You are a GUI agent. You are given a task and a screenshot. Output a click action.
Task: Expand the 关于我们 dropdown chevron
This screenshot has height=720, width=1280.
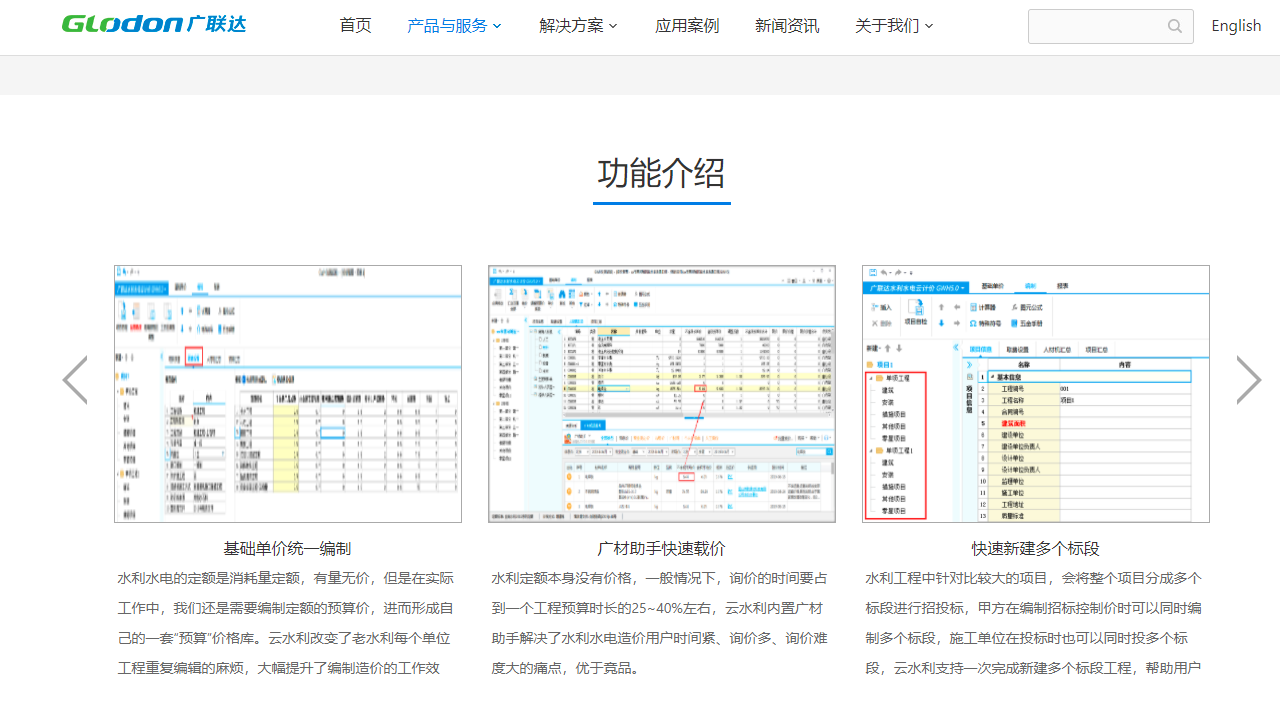pyautogui.click(x=928, y=26)
